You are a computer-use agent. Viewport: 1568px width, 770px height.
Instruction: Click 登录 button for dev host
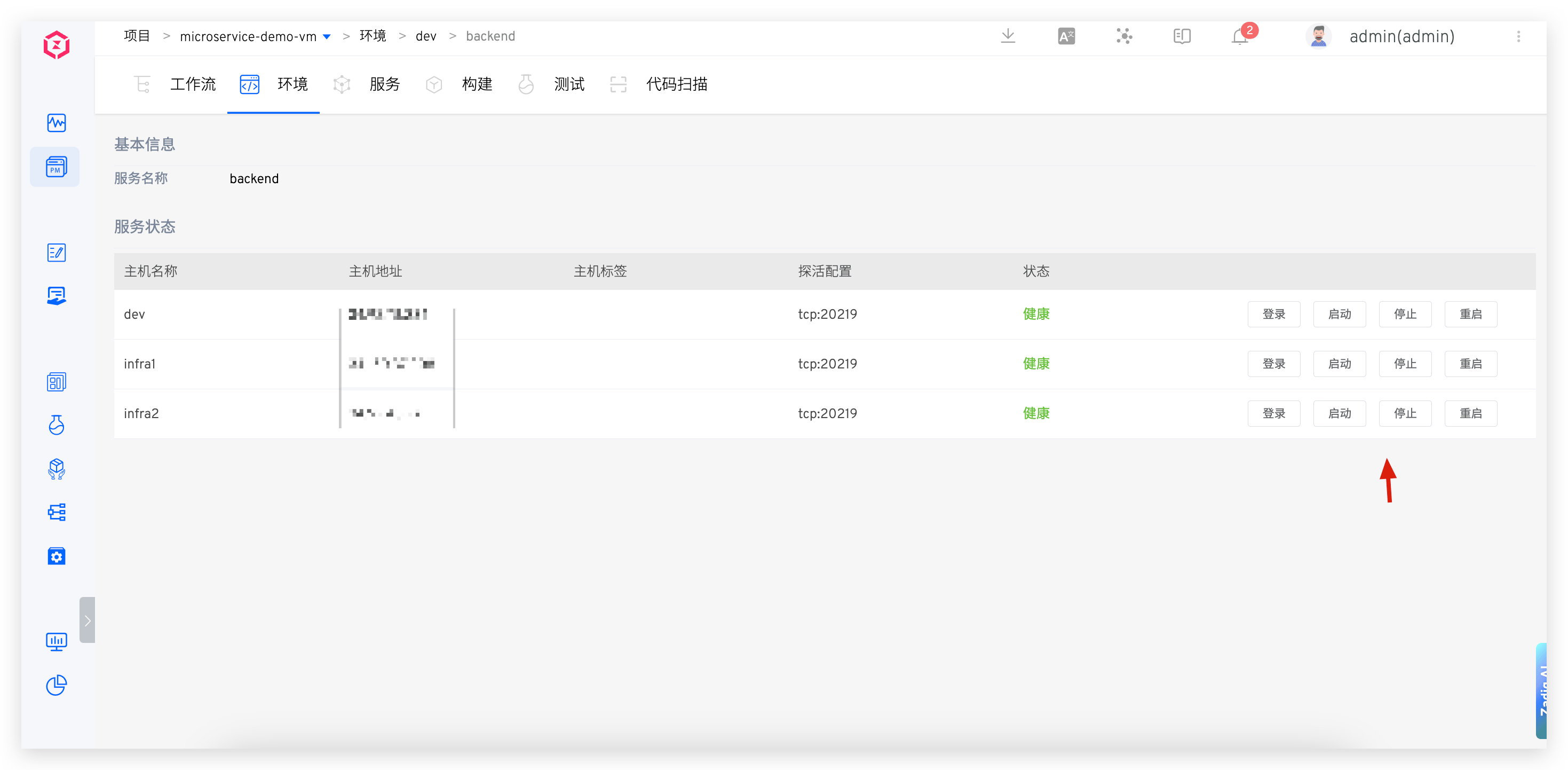coord(1273,315)
